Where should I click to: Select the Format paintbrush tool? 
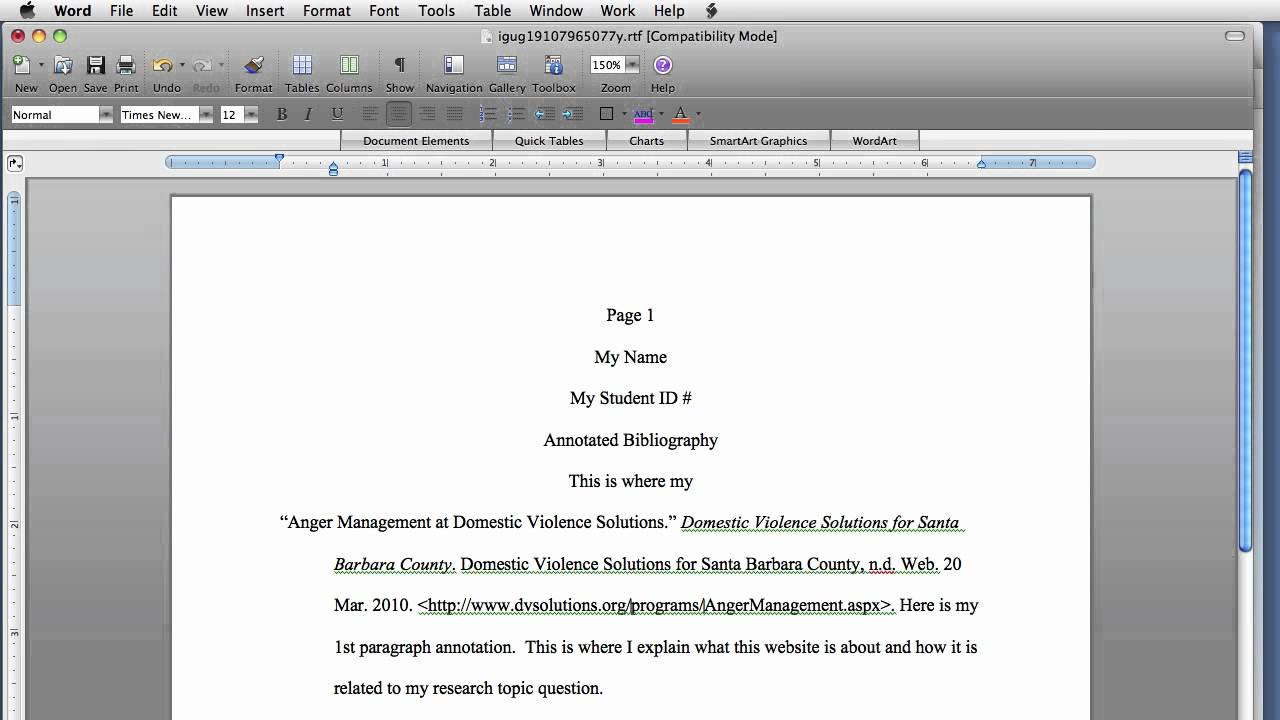[x=253, y=66]
